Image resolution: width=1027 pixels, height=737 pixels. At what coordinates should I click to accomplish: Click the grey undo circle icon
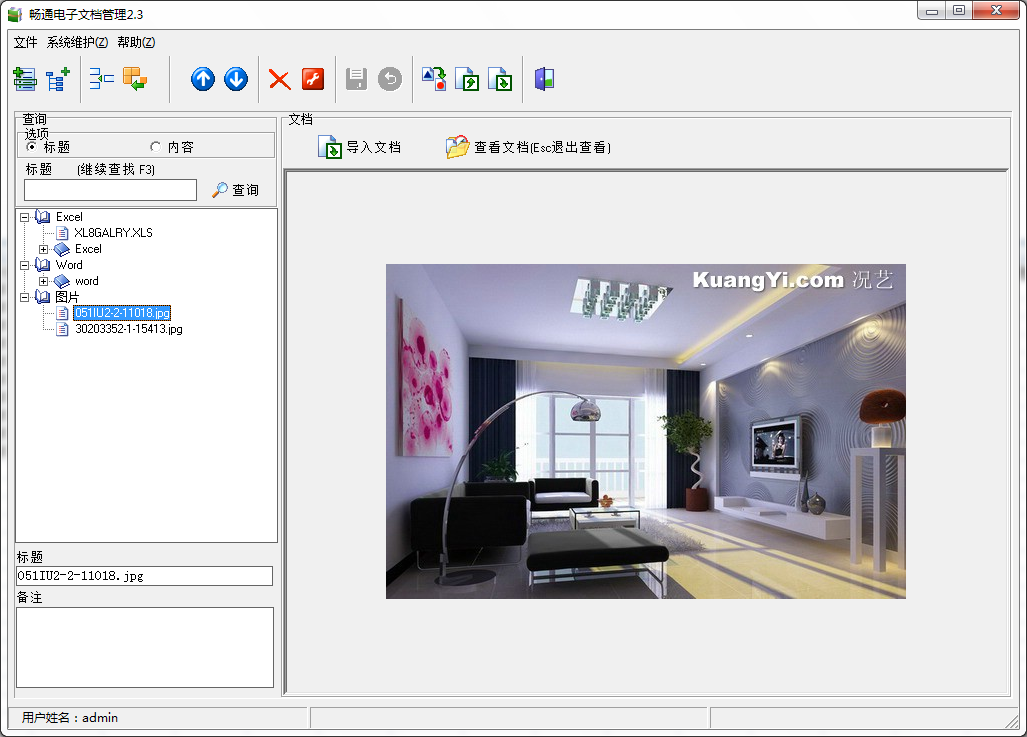pyautogui.click(x=390, y=79)
